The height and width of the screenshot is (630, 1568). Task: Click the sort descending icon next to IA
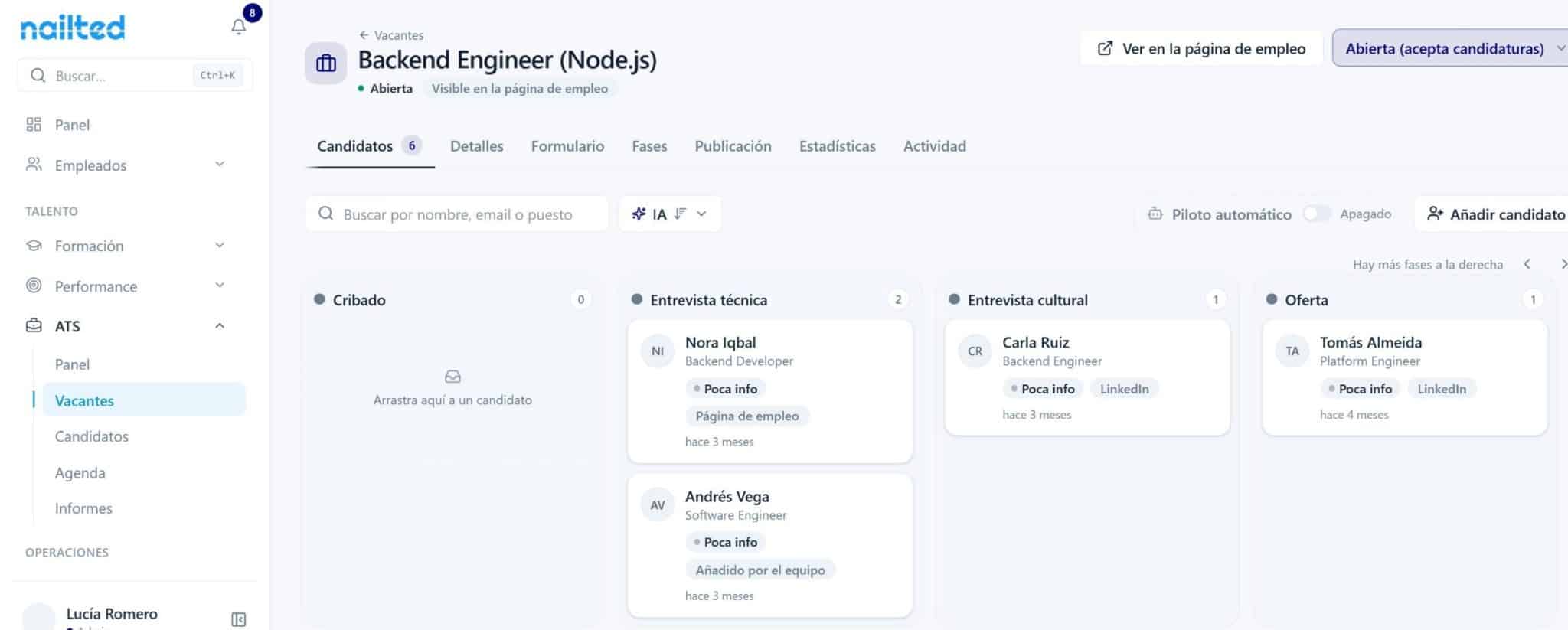click(680, 214)
